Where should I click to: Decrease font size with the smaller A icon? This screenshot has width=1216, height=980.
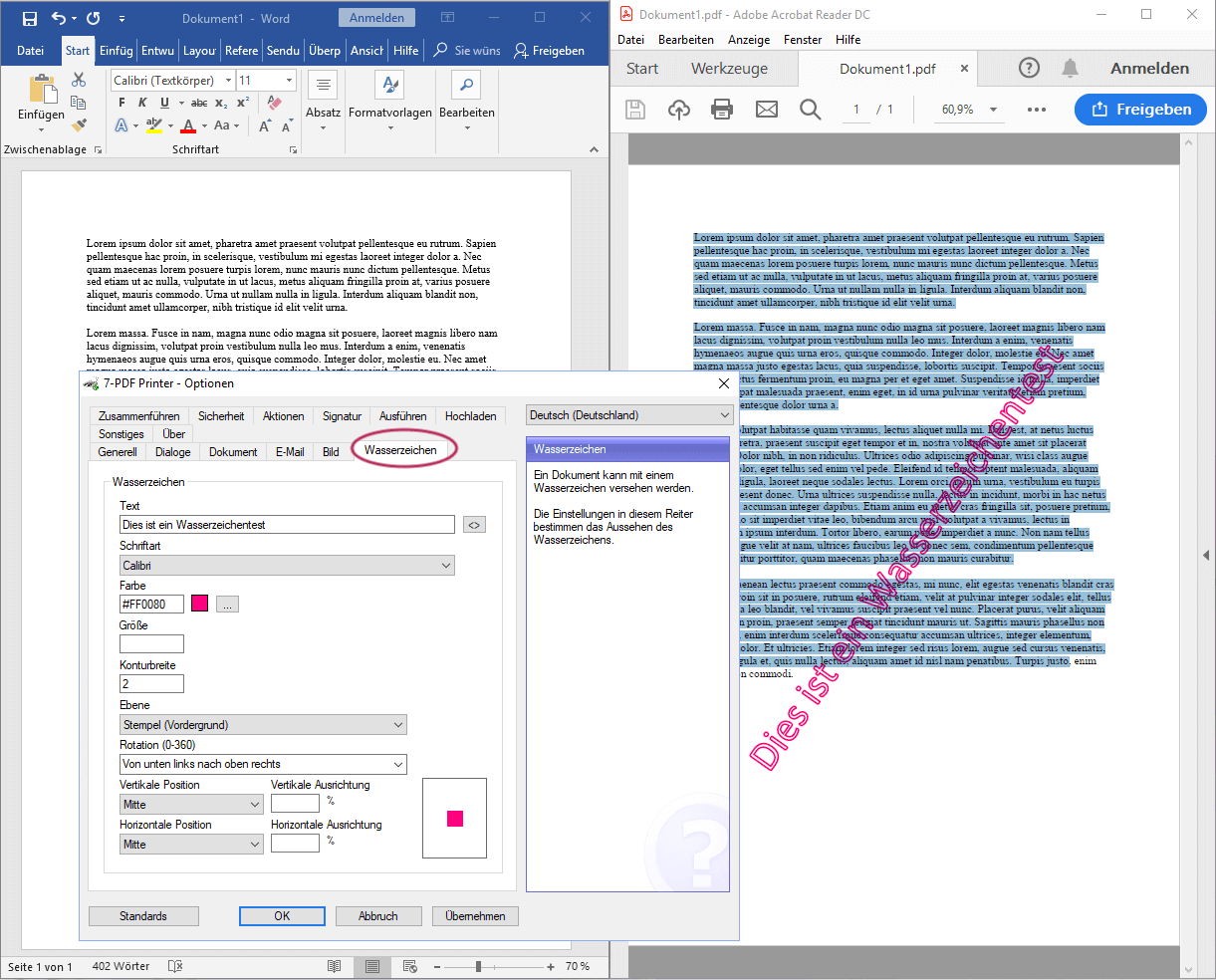pyautogui.click(x=287, y=125)
